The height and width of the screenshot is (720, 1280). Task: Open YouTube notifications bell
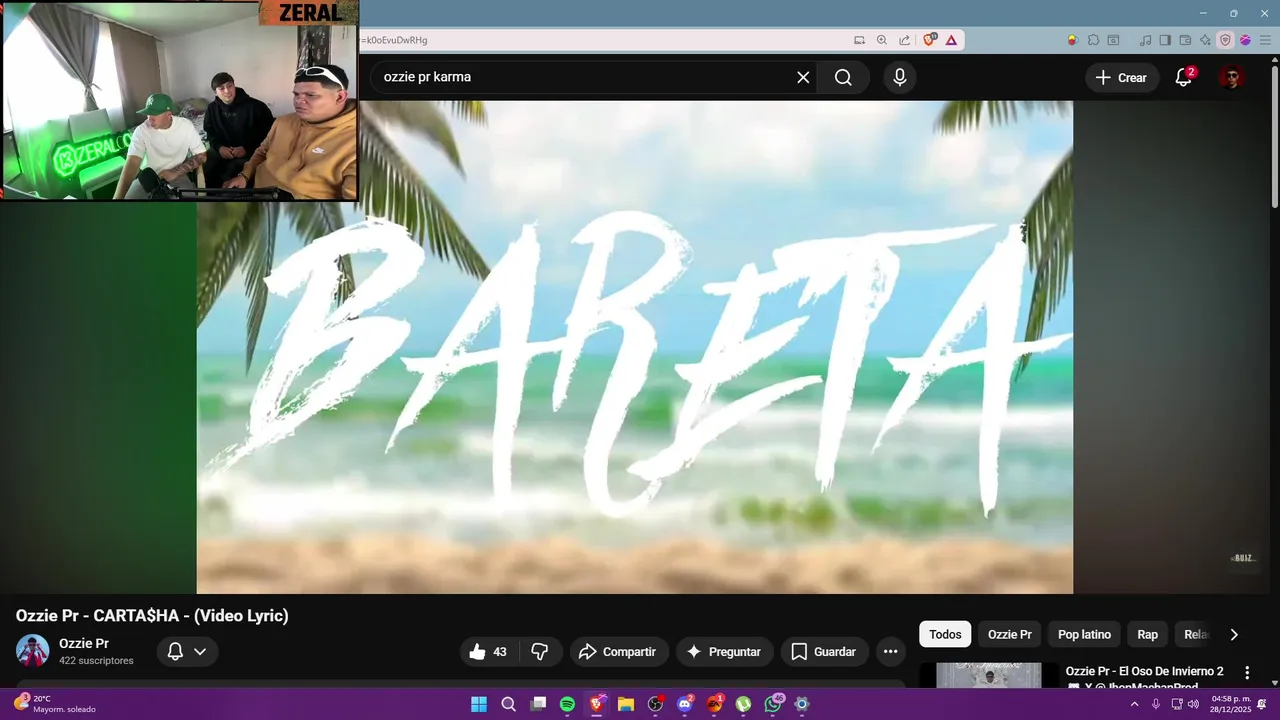(1183, 77)
